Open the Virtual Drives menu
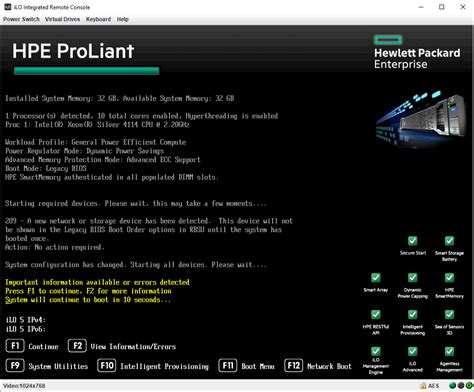 (x=62, y=19)
